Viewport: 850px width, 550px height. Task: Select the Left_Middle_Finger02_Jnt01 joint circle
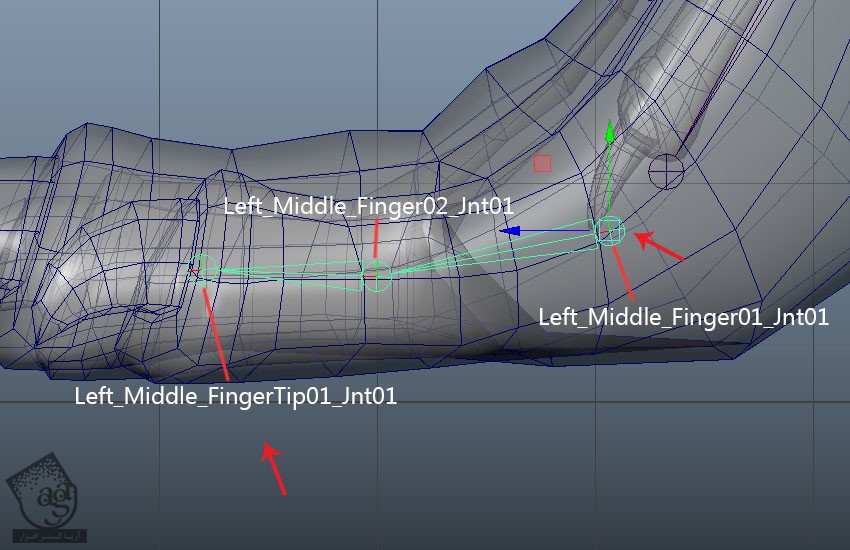pyautogui.click(x=377, y=276)
